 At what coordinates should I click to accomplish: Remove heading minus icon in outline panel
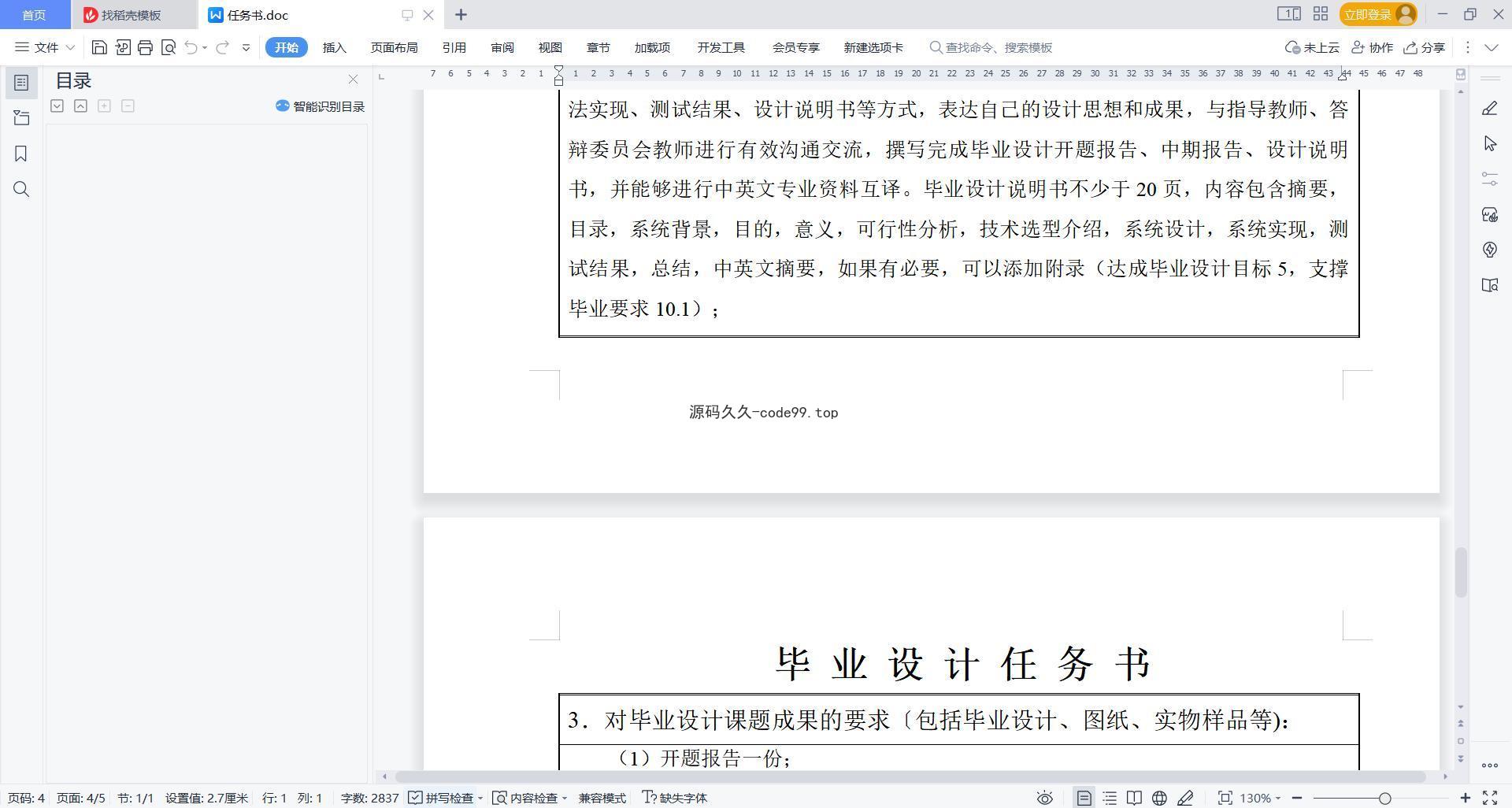(x=128, y=106)
